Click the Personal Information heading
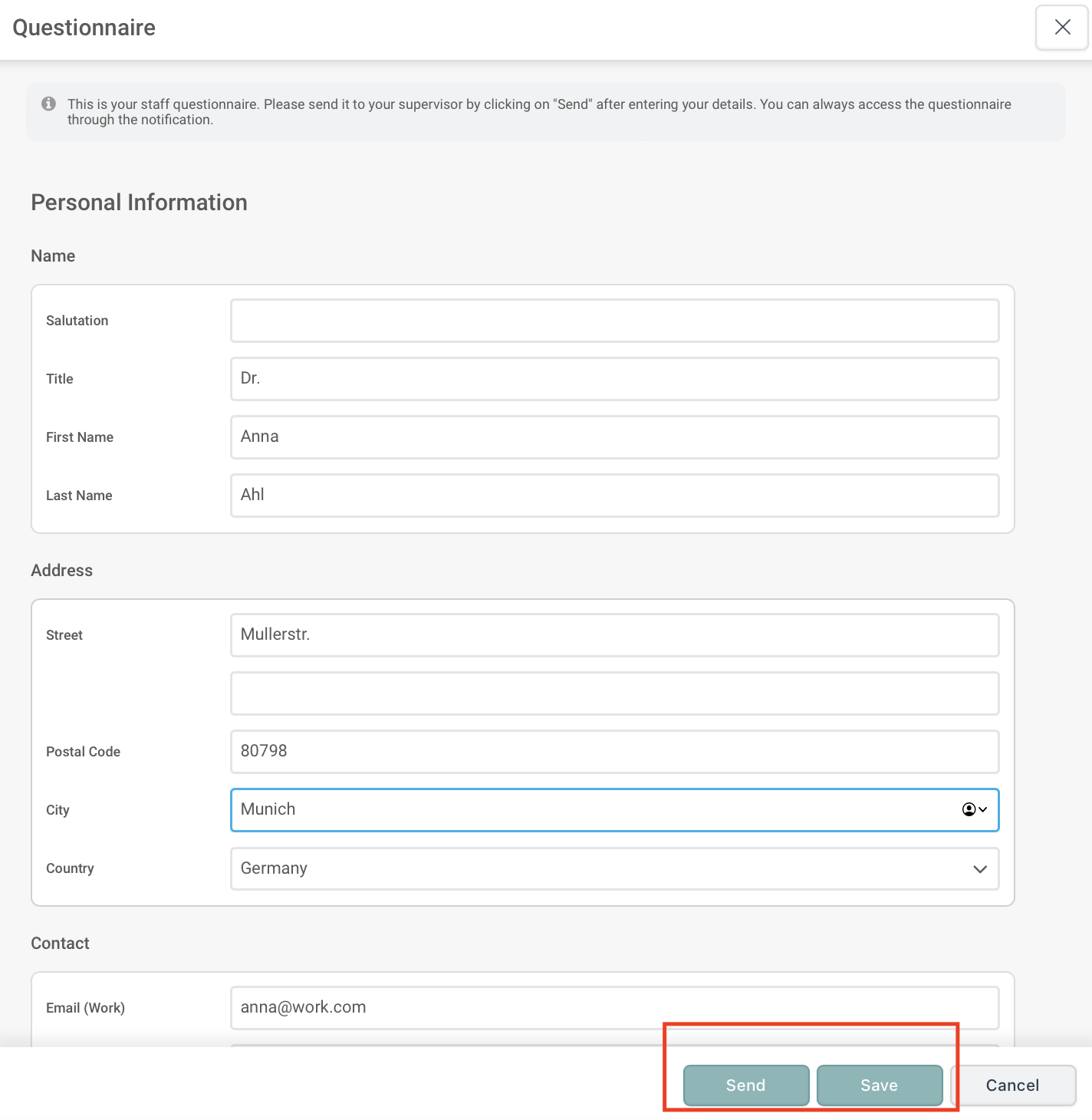This screenshot has height=1120, width=1092. pyautogui.click(x=139, y=203)
